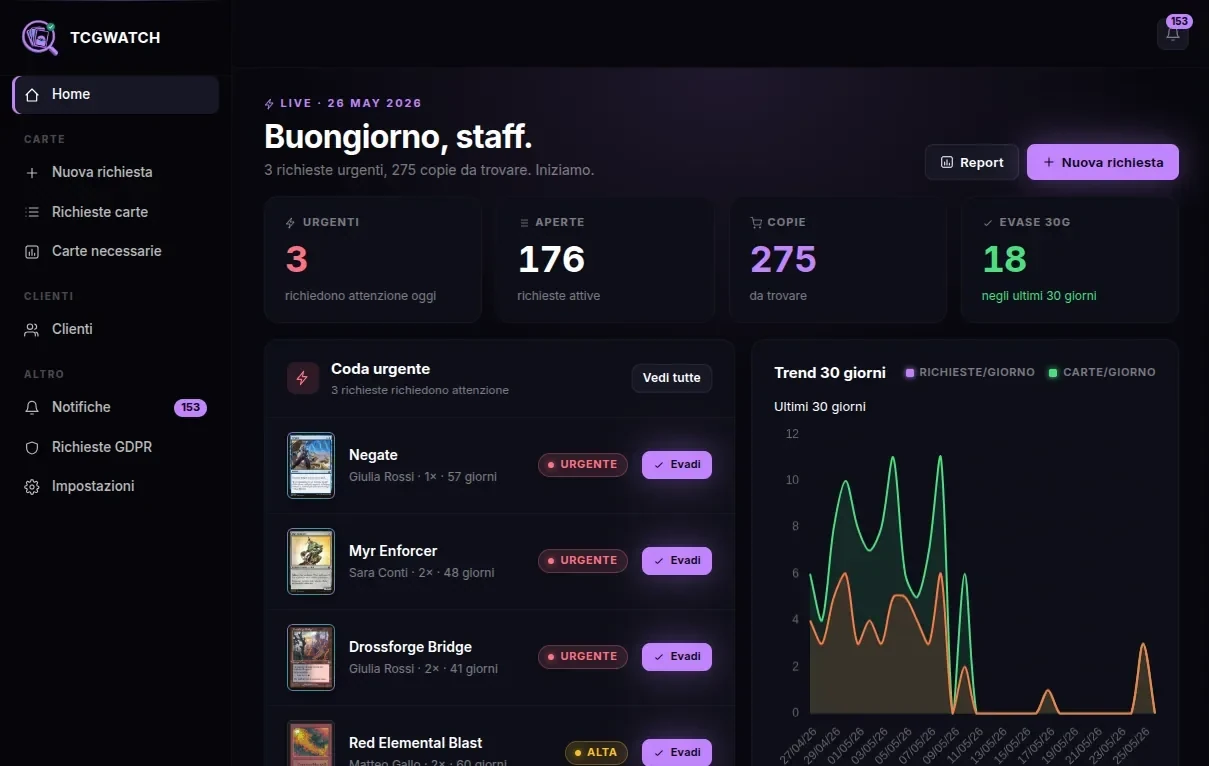Click the gear icon beside Impostazioni

point(32,487)
